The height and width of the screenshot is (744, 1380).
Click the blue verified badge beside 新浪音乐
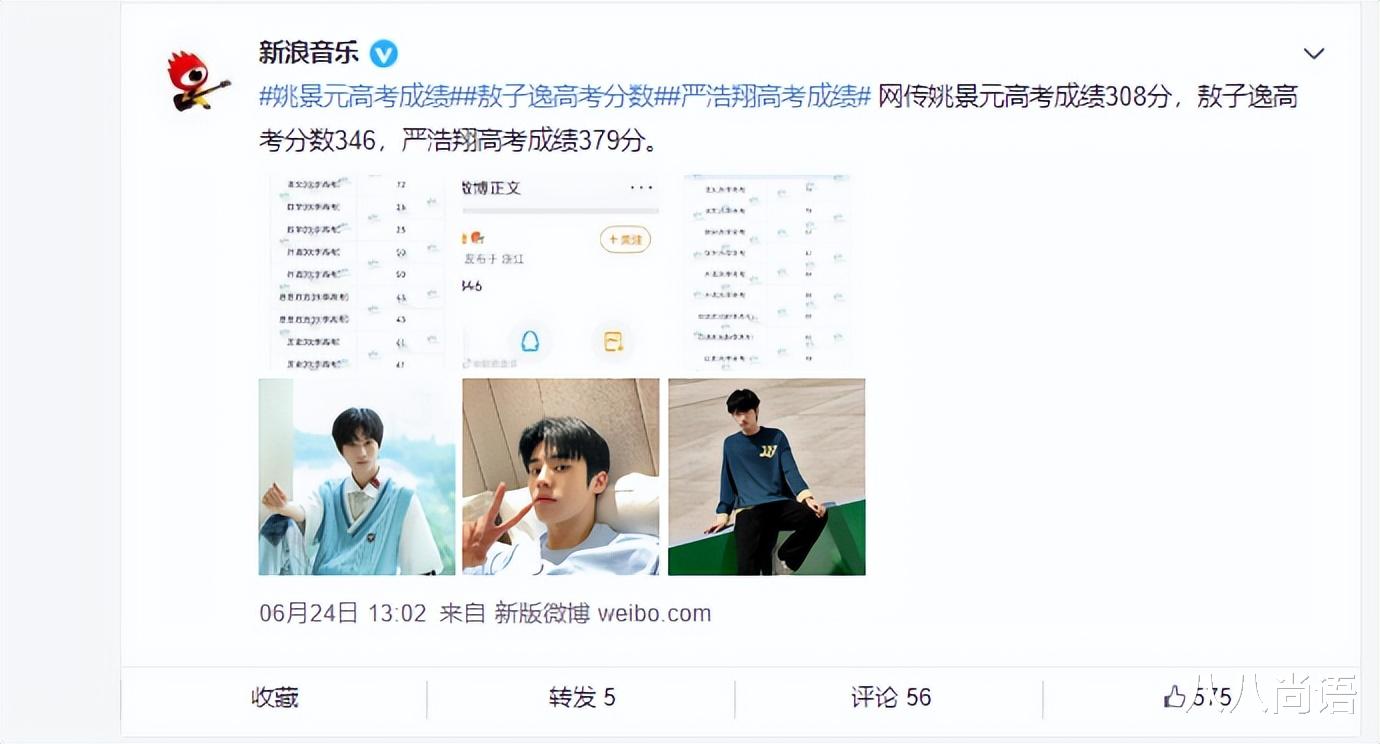tap(384, 53)
